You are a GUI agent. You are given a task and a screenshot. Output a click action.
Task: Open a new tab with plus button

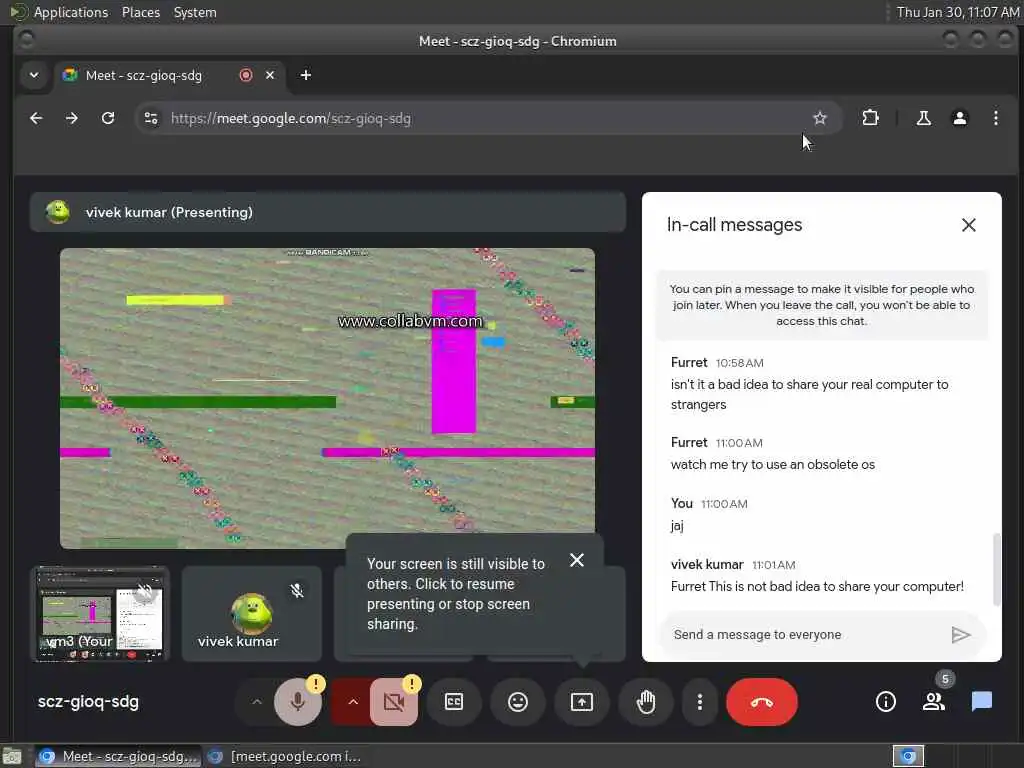[x=306, y=75]
